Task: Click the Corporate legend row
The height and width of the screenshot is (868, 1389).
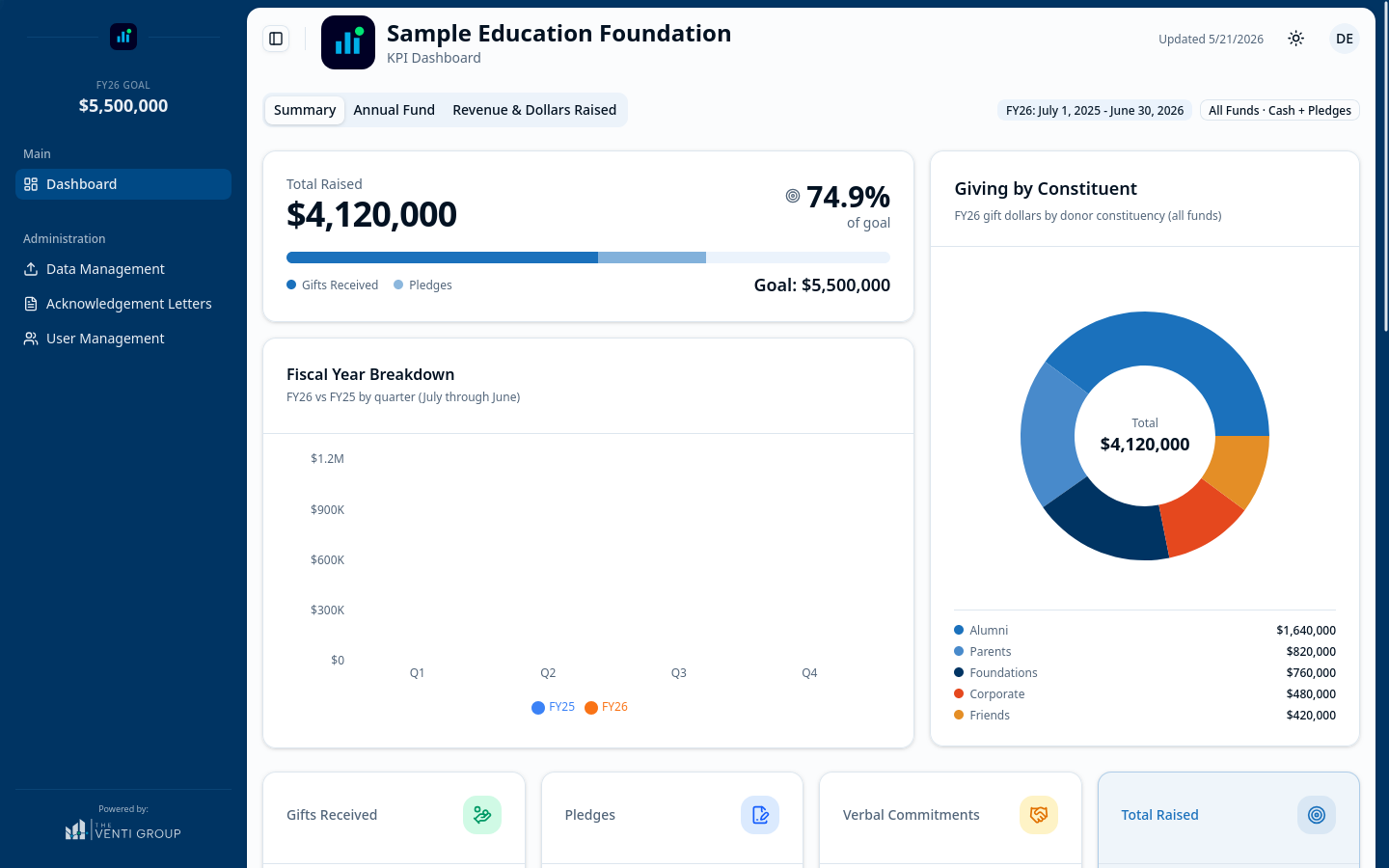Action: coord(1145,694)
